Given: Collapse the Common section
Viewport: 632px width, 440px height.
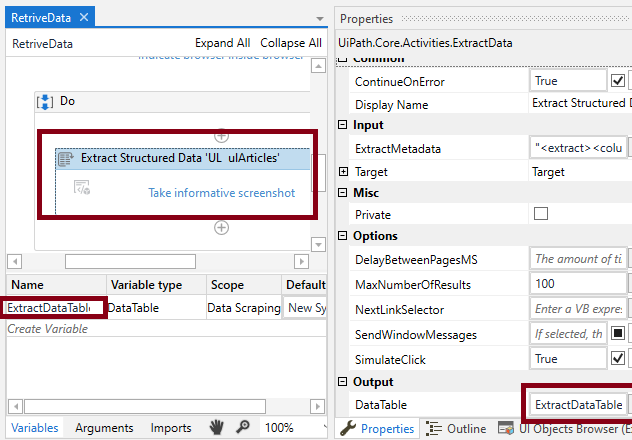Looking at the screenshot, I should (x=342, y=60).
